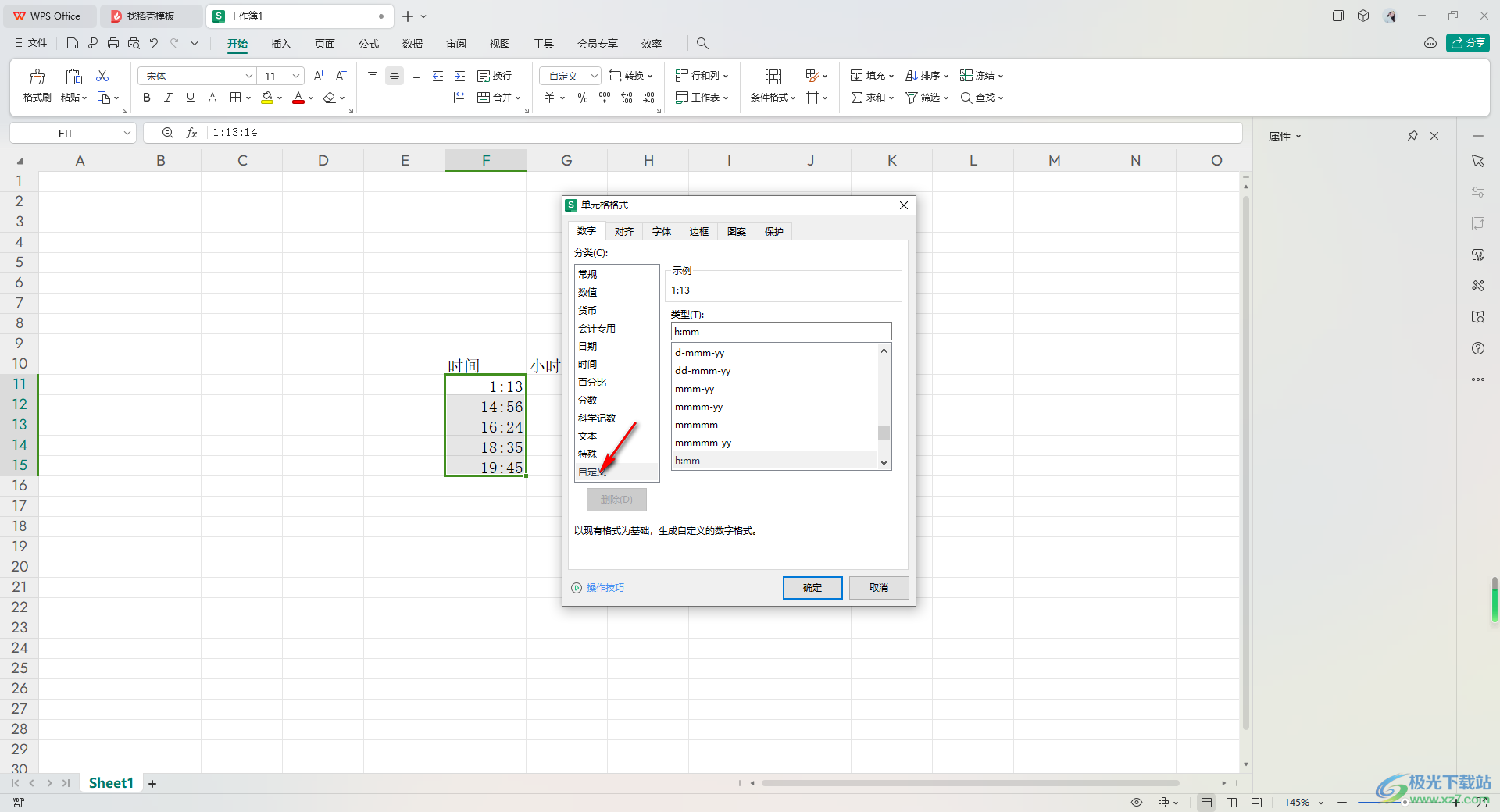
Task: Select the mmm-yy format type
Action: (774, 389)
